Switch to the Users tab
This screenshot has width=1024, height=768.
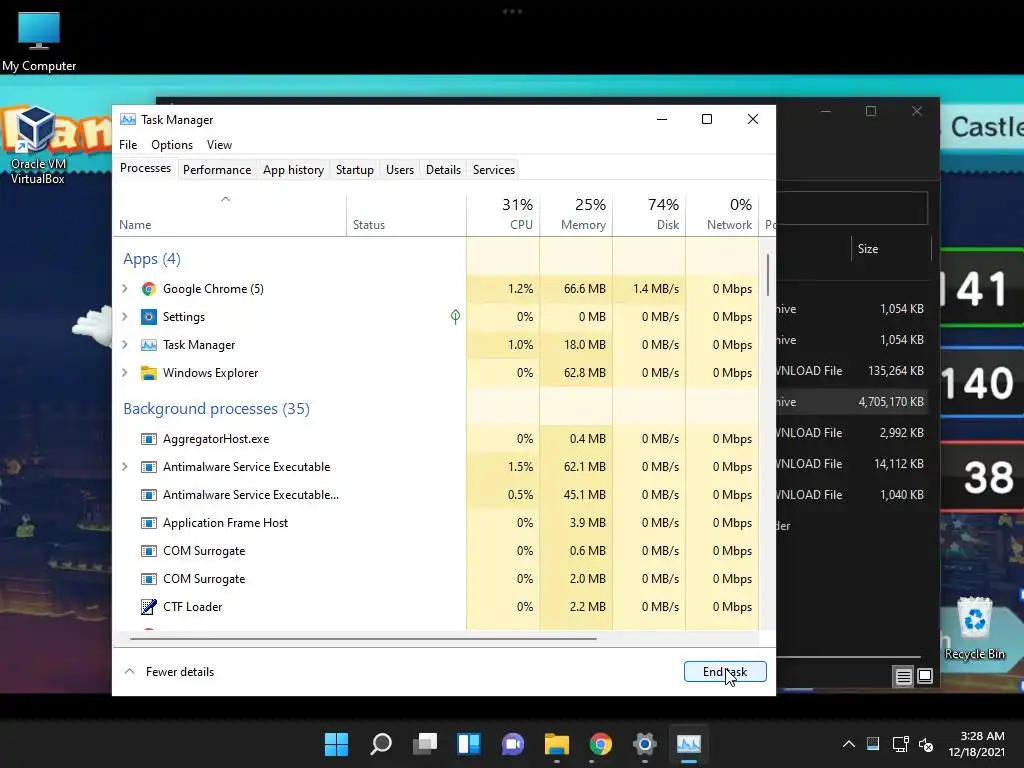400,170
